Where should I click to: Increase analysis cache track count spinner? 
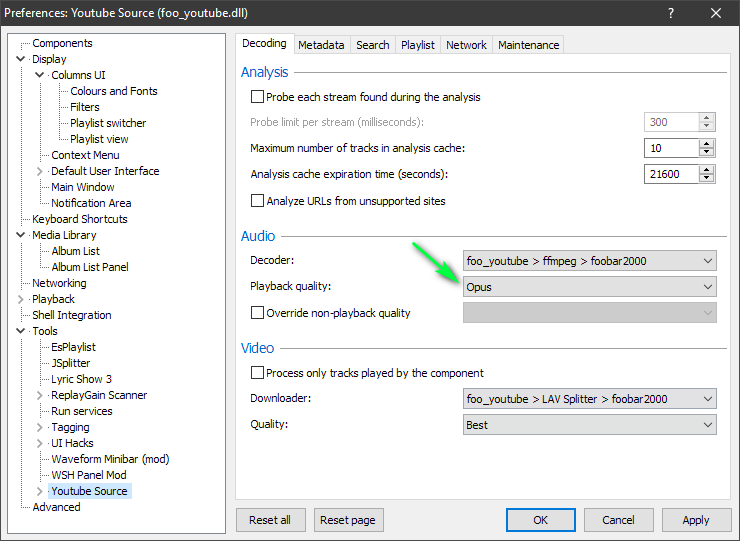707,143
